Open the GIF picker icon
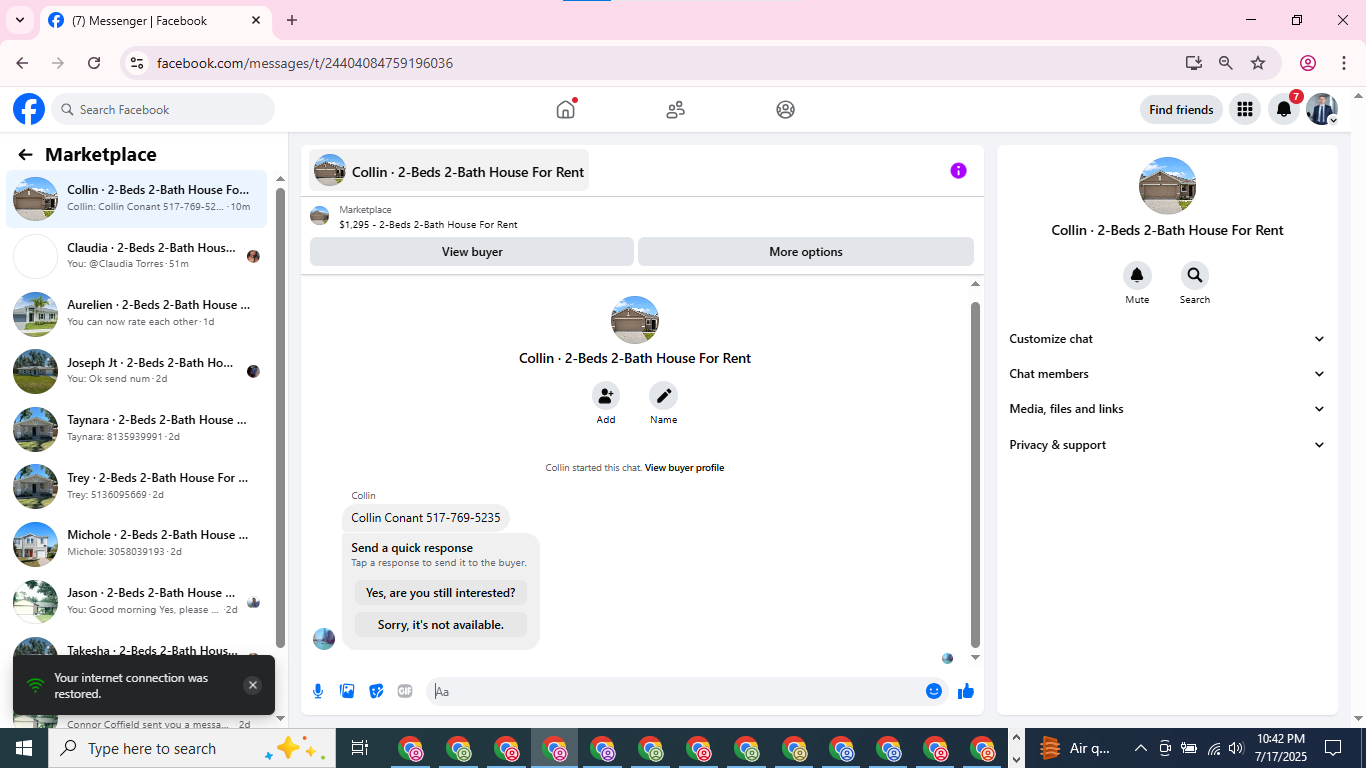 point(405,691)
